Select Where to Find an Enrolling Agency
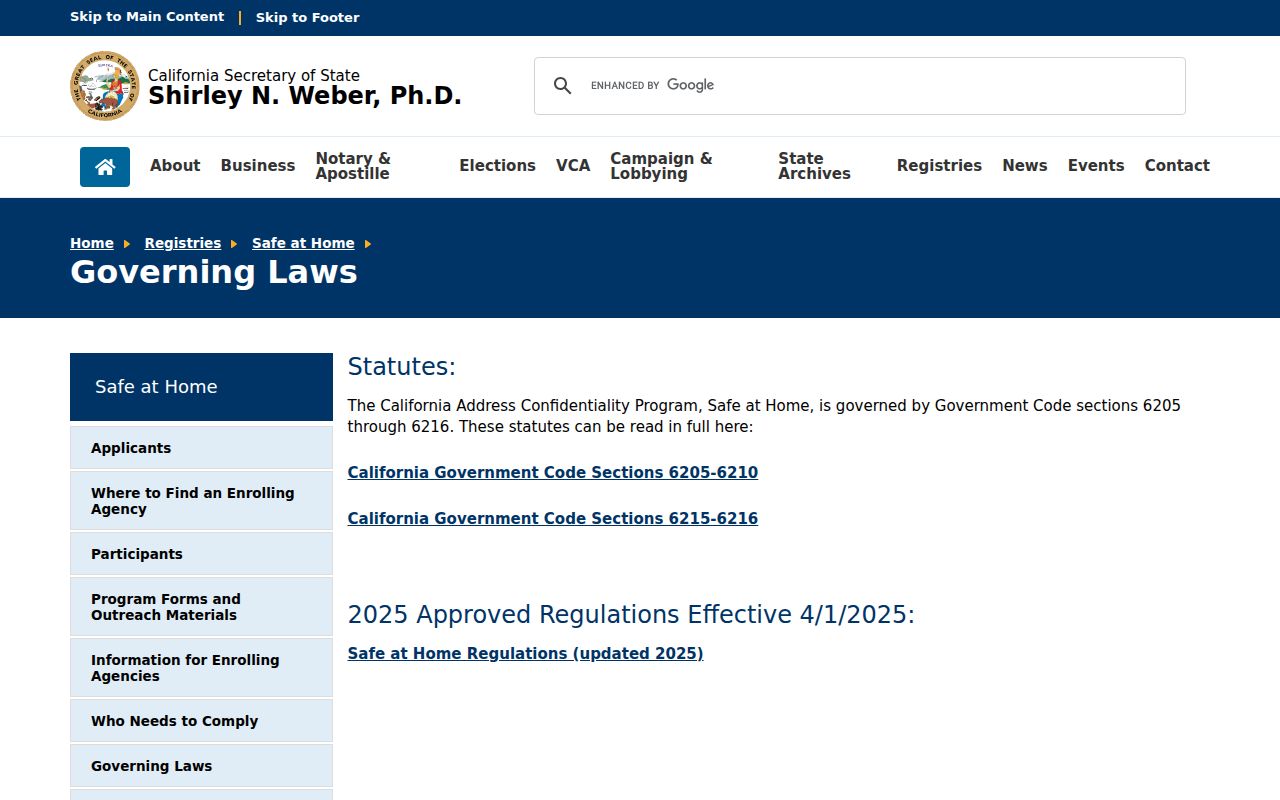The width and height of the screenshot is (1280, 800). pos(201,501)
